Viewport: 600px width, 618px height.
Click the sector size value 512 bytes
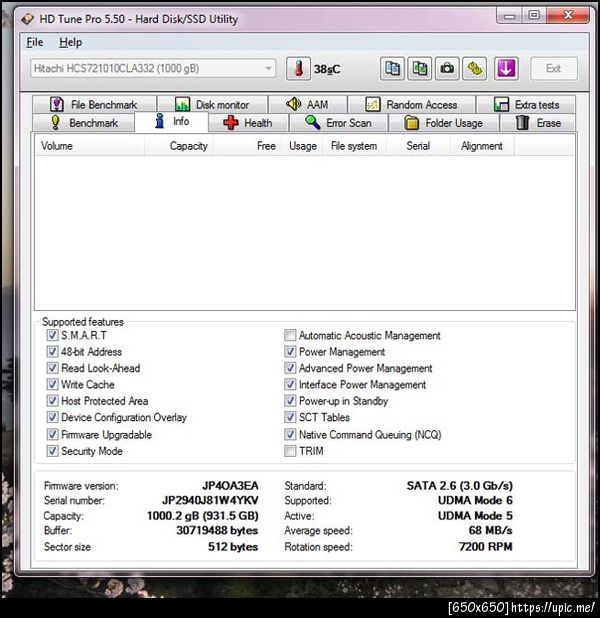tap(233, 547)
